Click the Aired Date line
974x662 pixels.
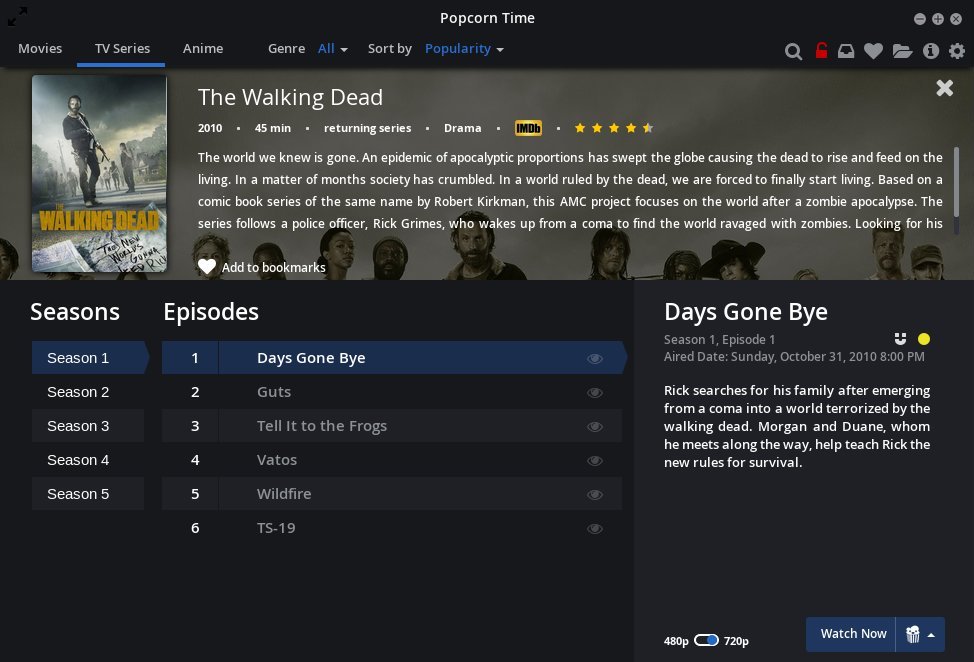[794, 356]
